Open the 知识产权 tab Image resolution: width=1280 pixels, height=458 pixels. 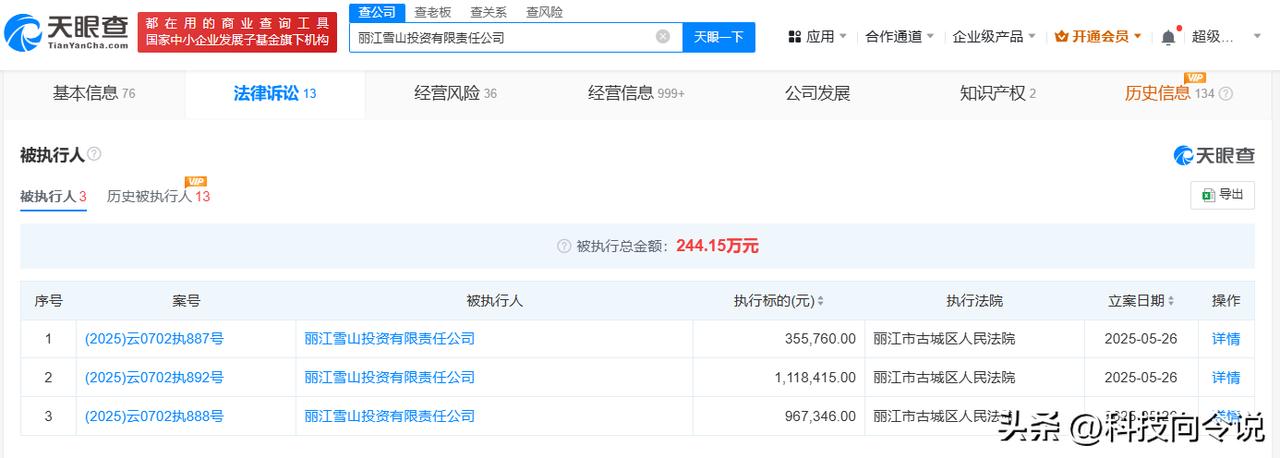point(998,94)
